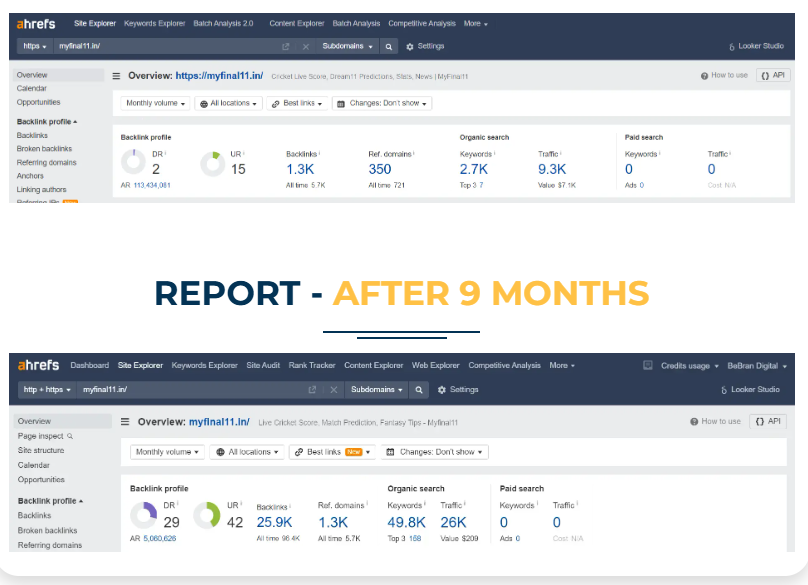This screenshot has height=585, width=808.
Task: Open the external link icon in the http + https URL bar
Action: (312, 389)
